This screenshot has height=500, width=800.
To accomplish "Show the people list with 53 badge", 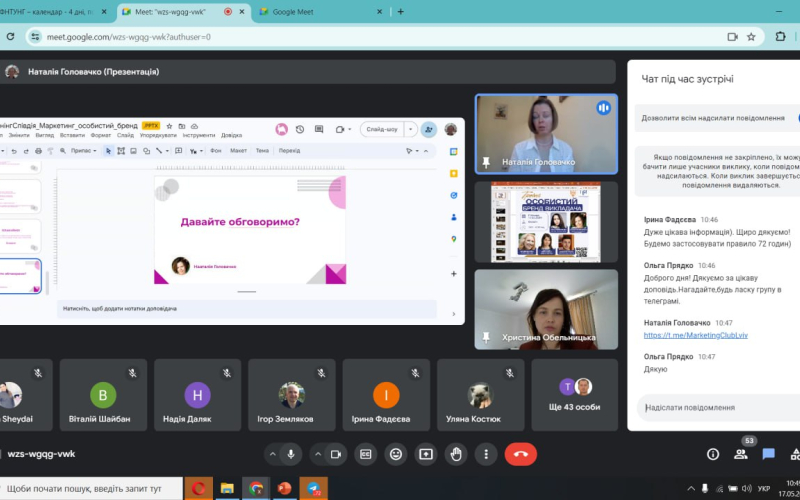I will point(741,454).
